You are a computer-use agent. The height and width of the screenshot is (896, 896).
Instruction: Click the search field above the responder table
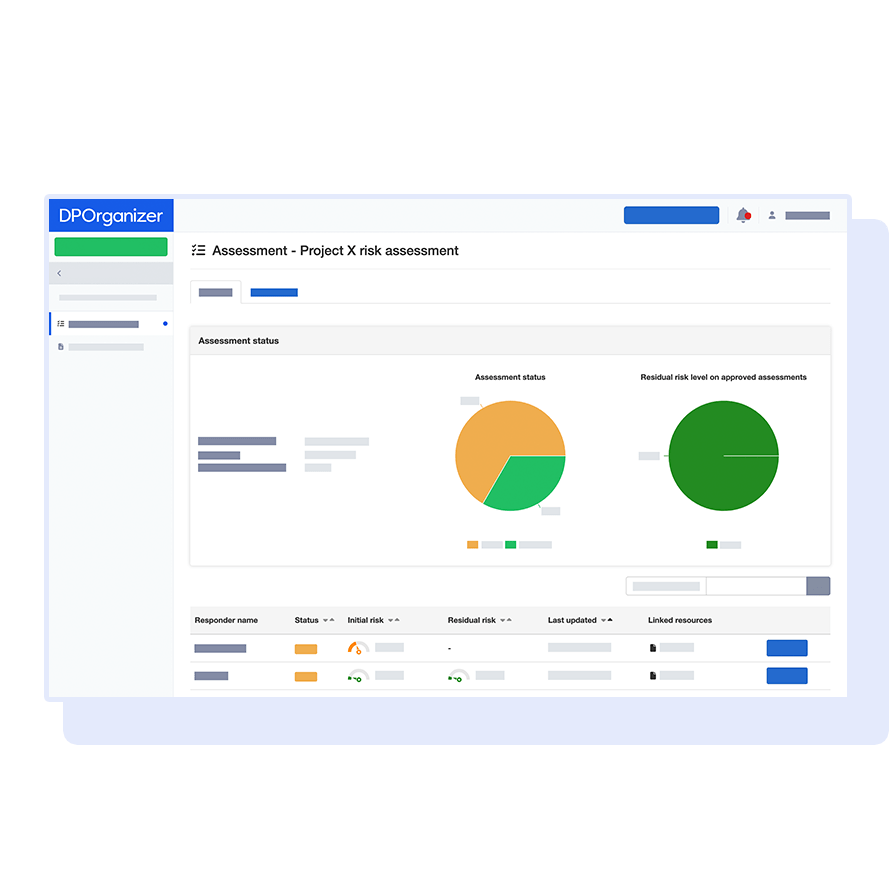click(665, 585)
